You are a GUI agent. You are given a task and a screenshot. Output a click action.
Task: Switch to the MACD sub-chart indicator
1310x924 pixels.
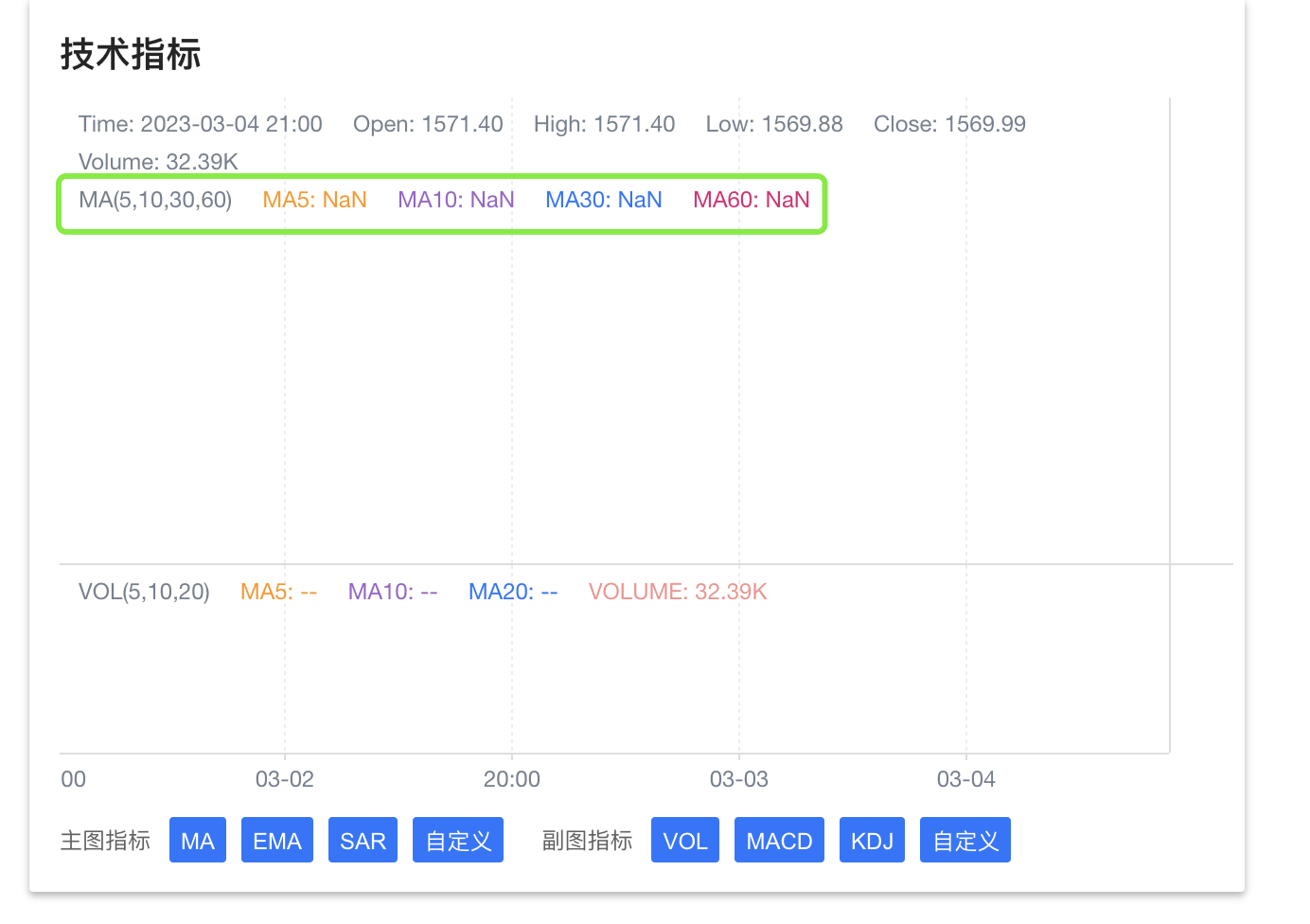click(778, 840)
